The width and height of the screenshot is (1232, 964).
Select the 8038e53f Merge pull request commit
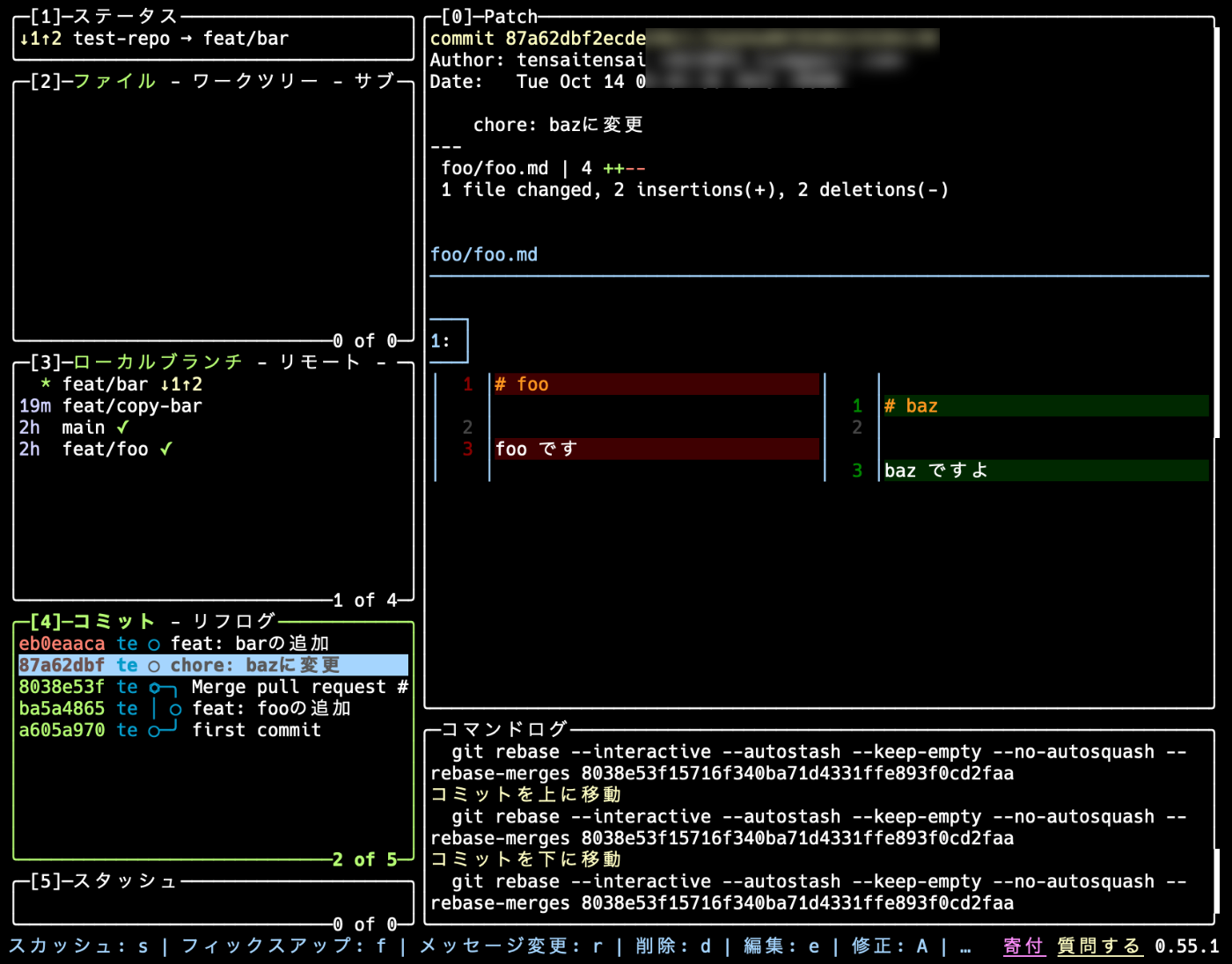tap(213, 687)
